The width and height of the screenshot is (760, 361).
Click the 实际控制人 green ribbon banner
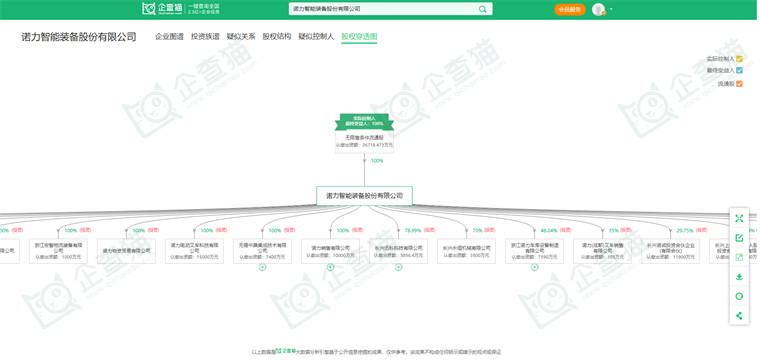[364, 121]
